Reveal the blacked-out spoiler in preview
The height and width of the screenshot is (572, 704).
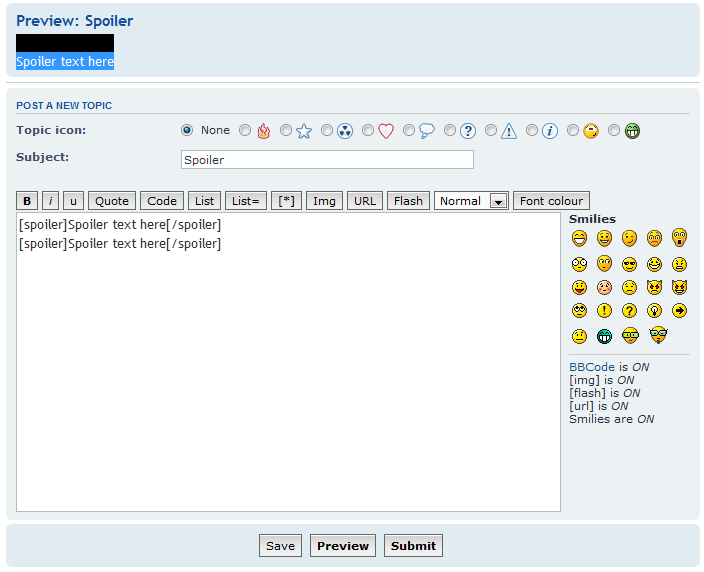point(65,43)
